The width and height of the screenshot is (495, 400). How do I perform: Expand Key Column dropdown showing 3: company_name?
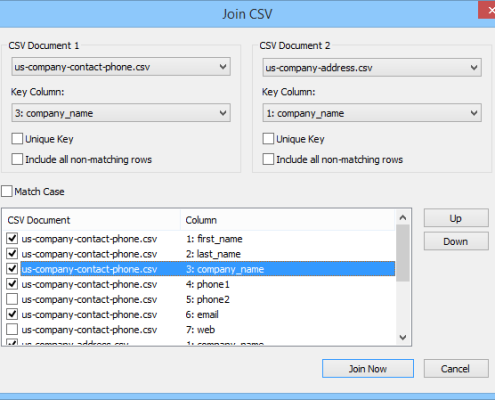pyautogui.click(x=121, y=113)
